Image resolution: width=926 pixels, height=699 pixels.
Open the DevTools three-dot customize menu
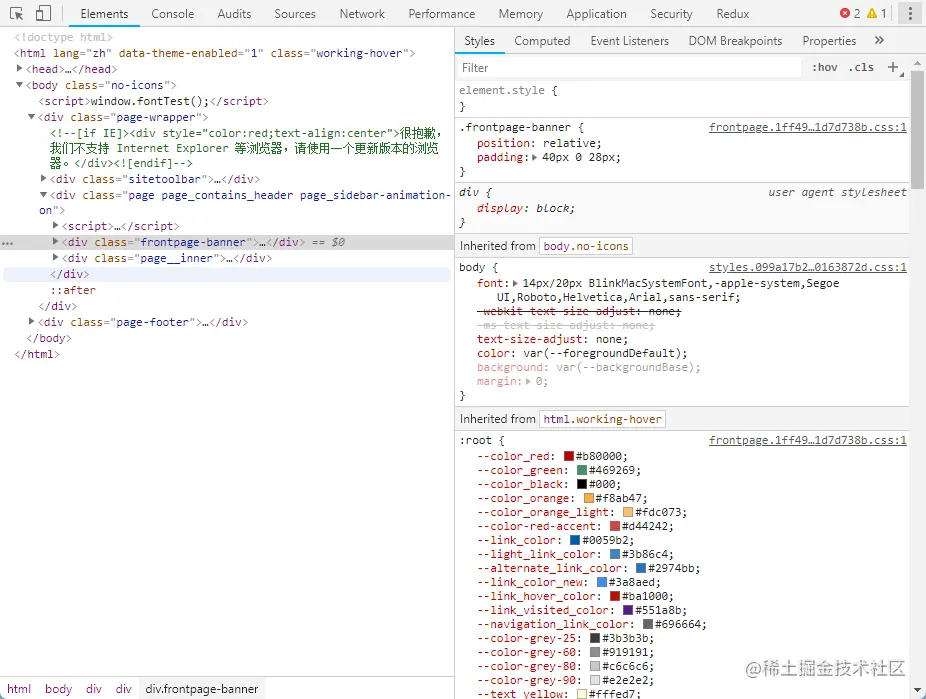pos(909,14)
